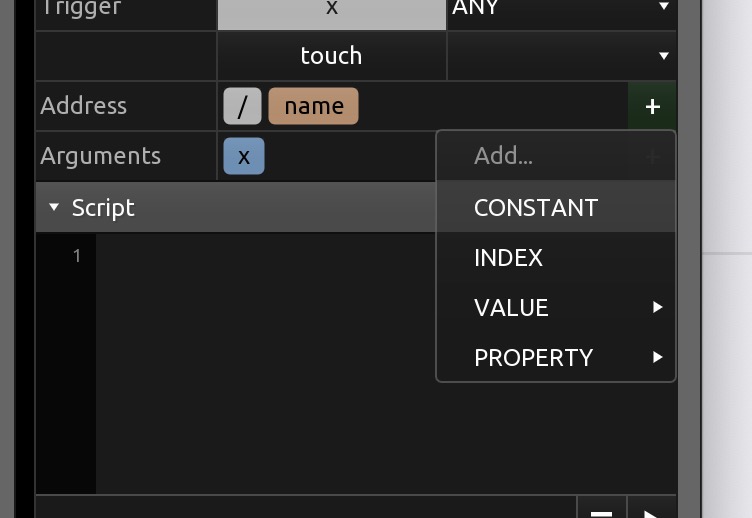Collapse the Script section
The image size is (752, 518).
click(55, 208)
